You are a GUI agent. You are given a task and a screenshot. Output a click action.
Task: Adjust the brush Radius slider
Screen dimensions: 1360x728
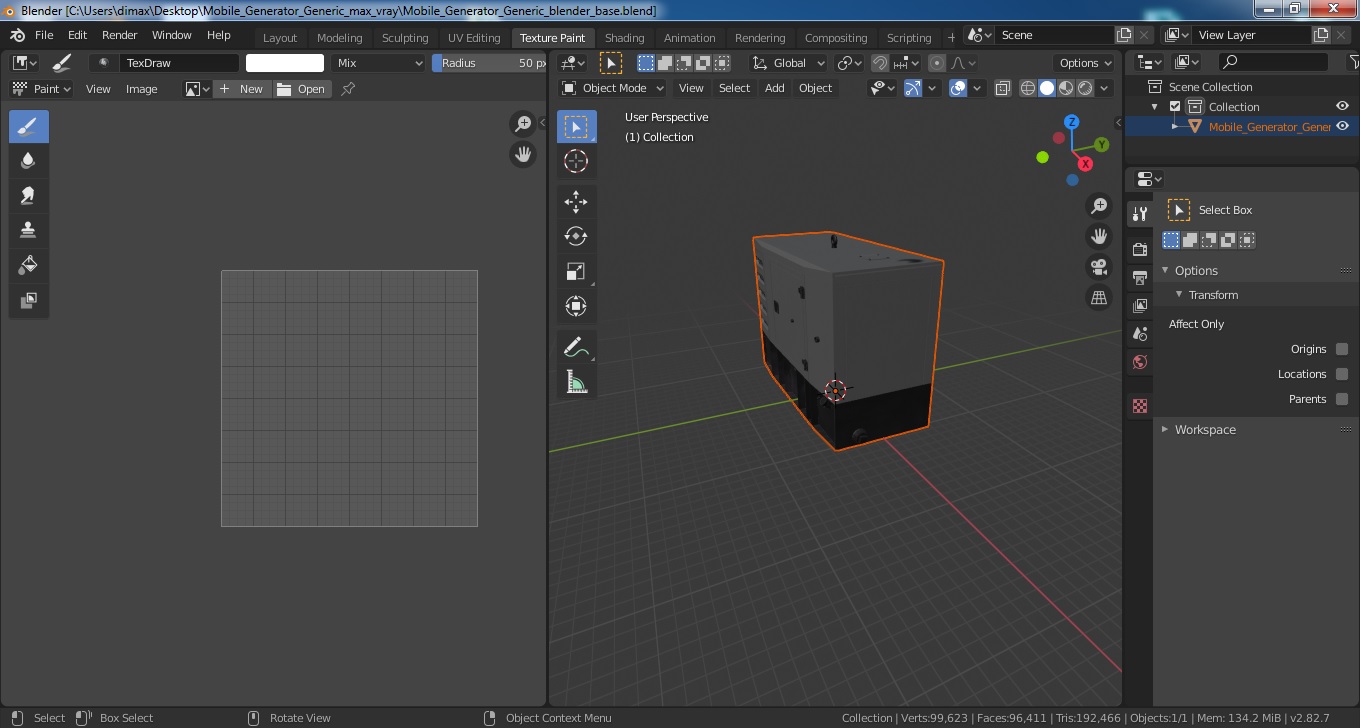490,63
